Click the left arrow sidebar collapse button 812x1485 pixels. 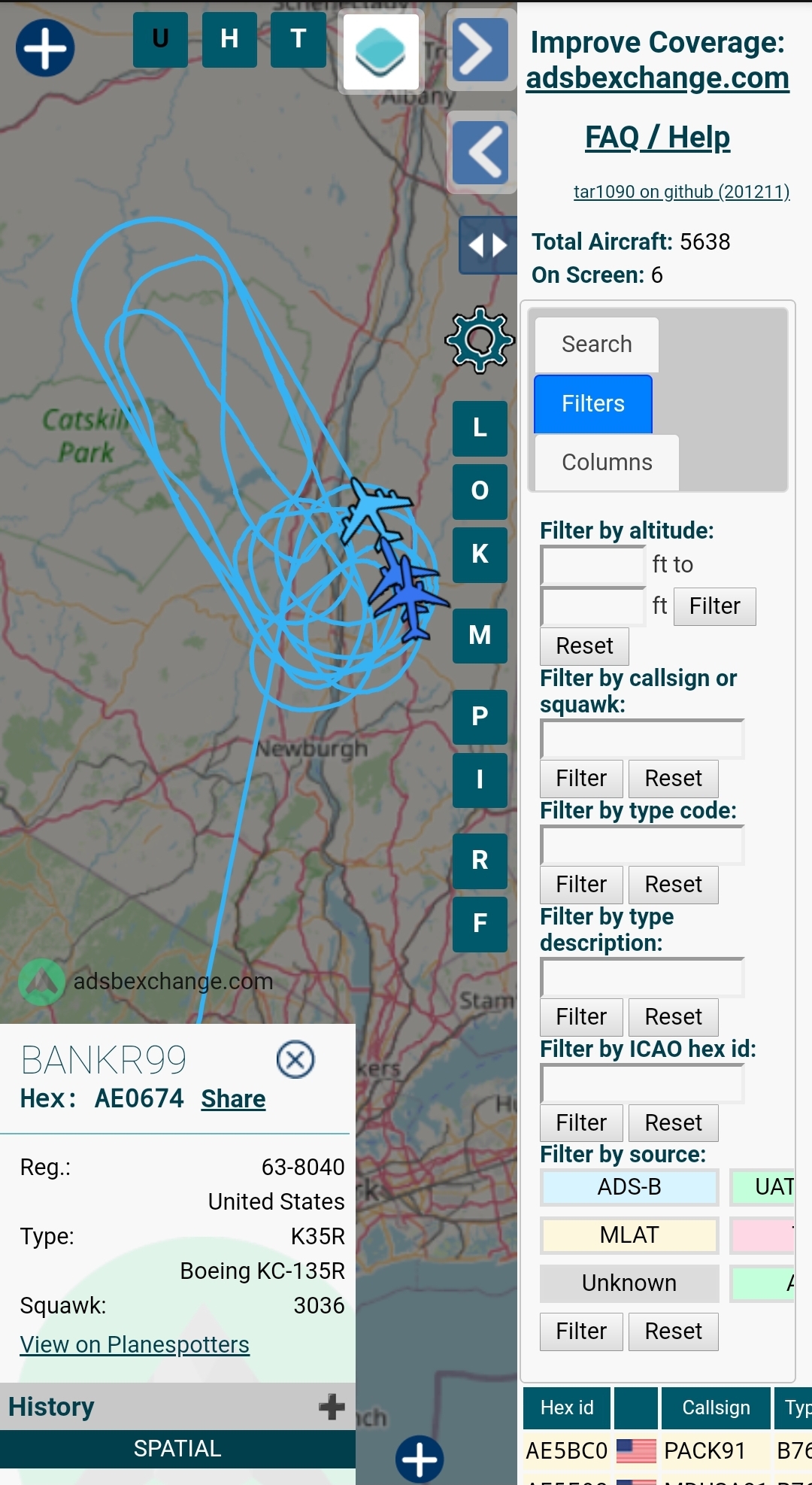pyautogui.click(x=482, y=152)
